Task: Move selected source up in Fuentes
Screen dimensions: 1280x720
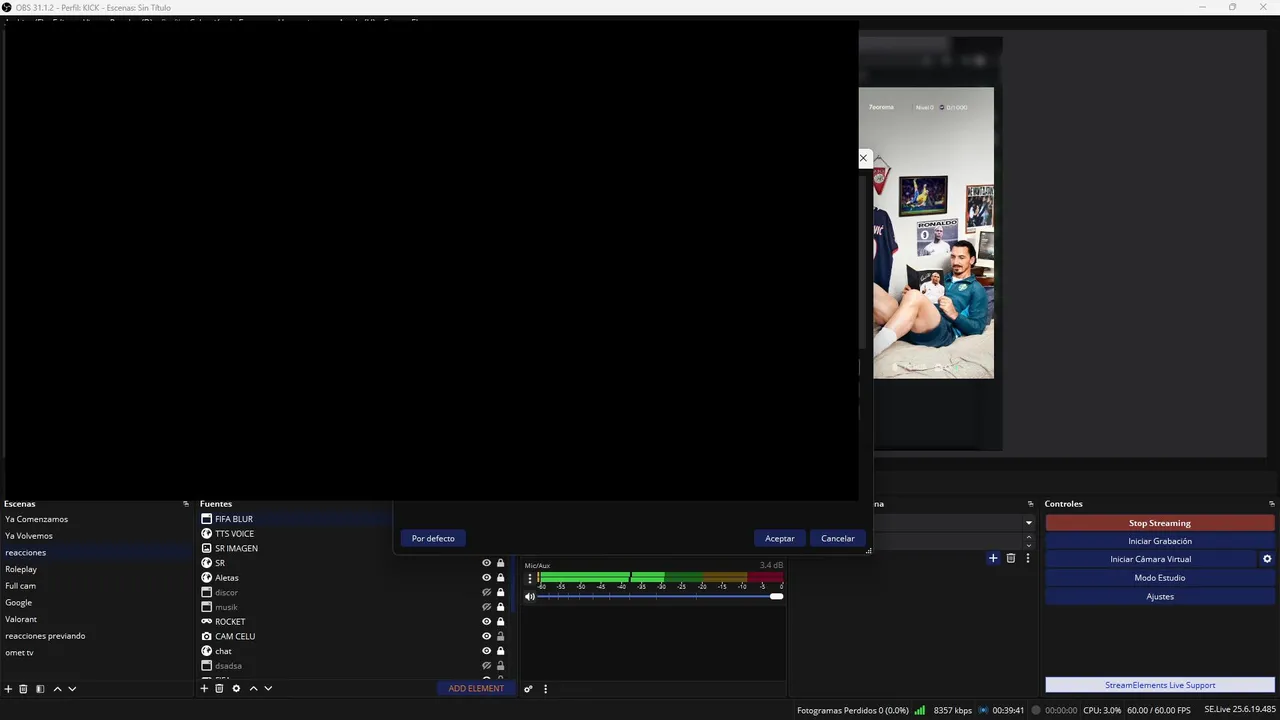Action: (253, 689)
